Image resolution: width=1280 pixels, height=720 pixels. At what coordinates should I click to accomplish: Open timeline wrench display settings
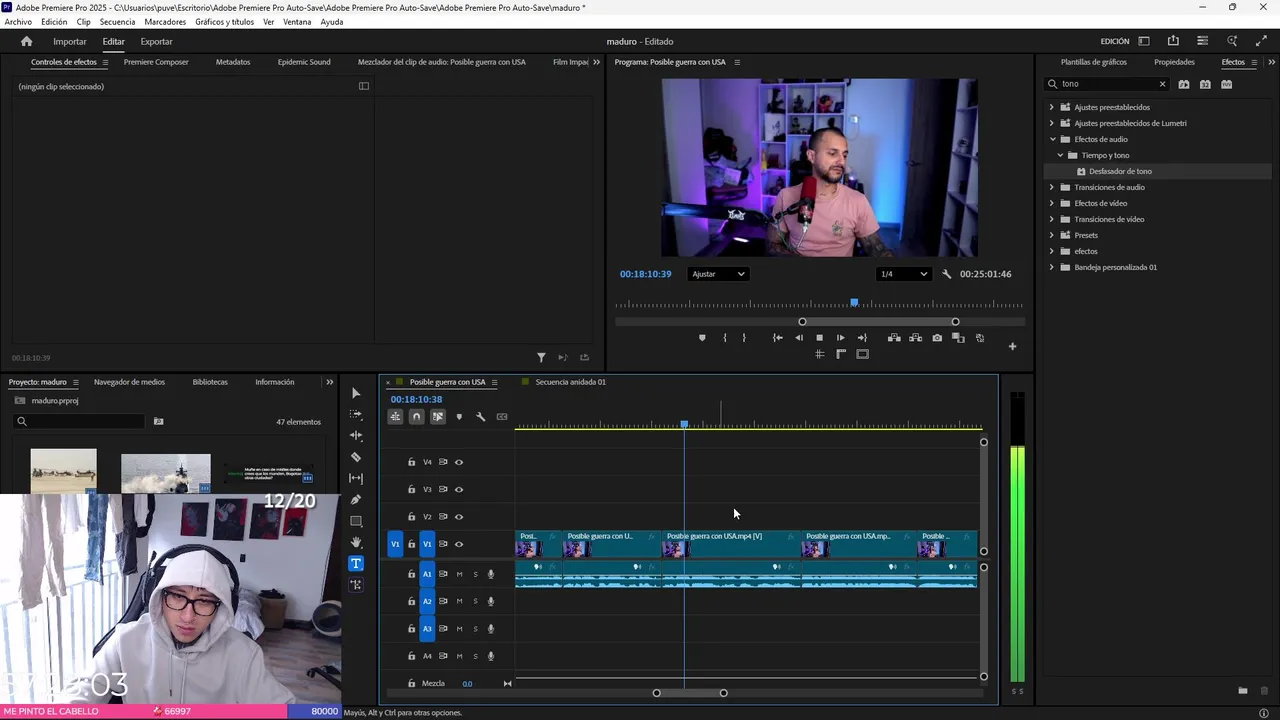pyautogui.click(x=480, y=417)
